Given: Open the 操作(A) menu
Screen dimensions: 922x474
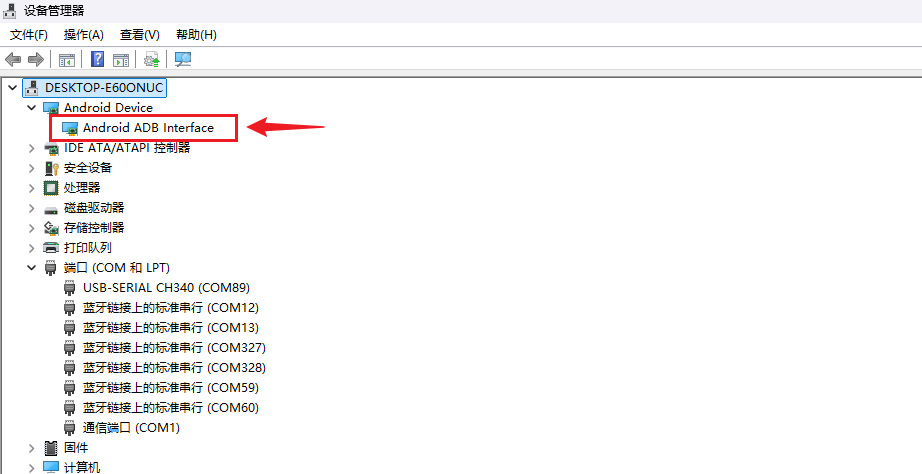Looking at the screenshot, I should 83,35.
